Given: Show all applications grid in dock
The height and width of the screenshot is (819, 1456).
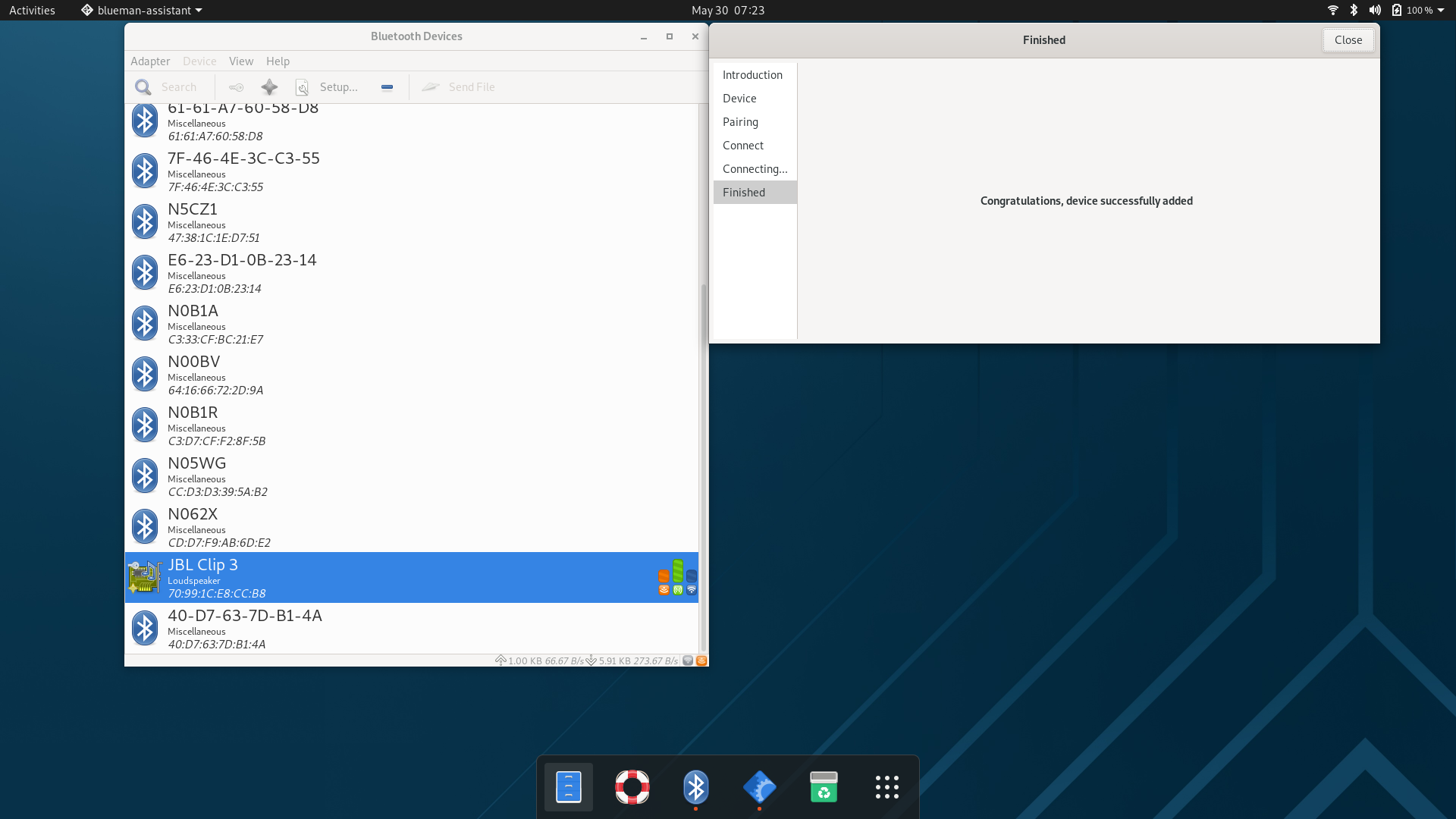Looking at the screenshot, I should point(887,787).
